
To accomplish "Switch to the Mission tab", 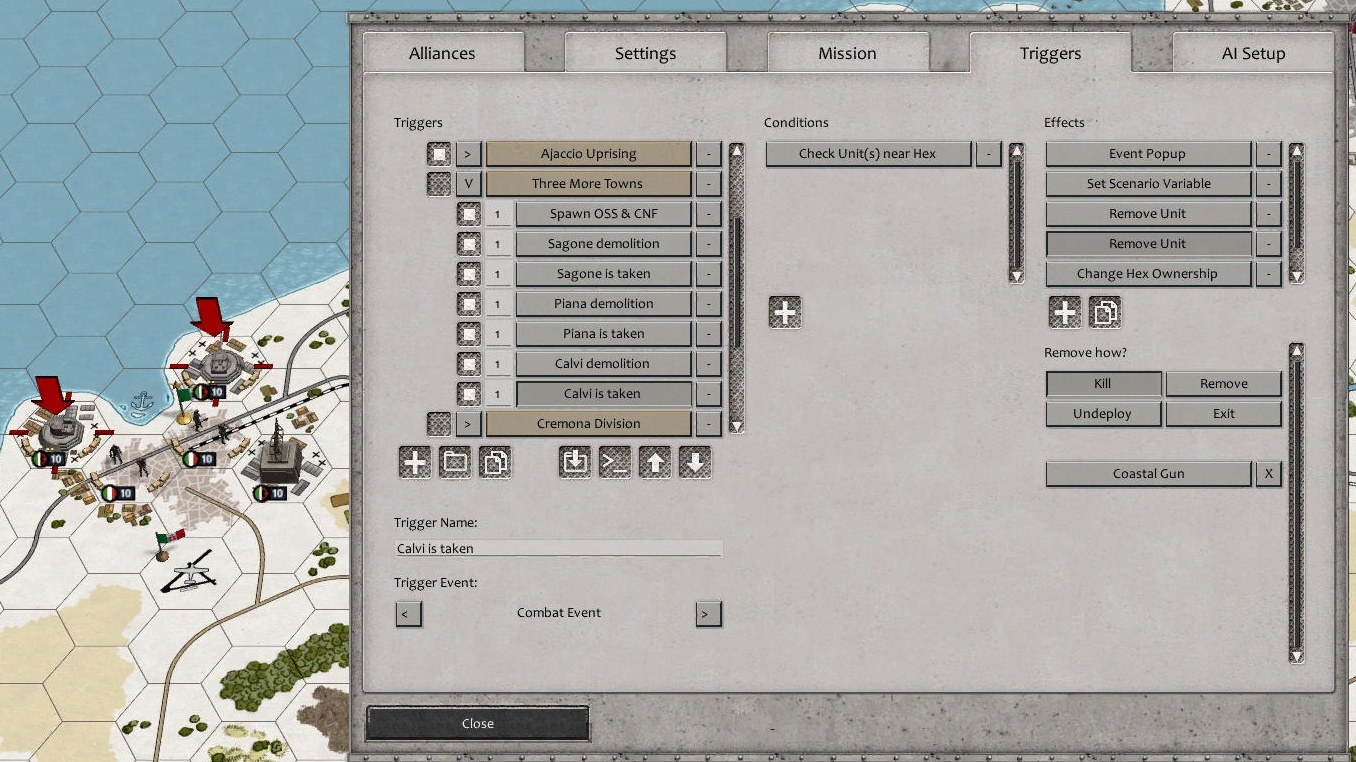I will (847, 52).
